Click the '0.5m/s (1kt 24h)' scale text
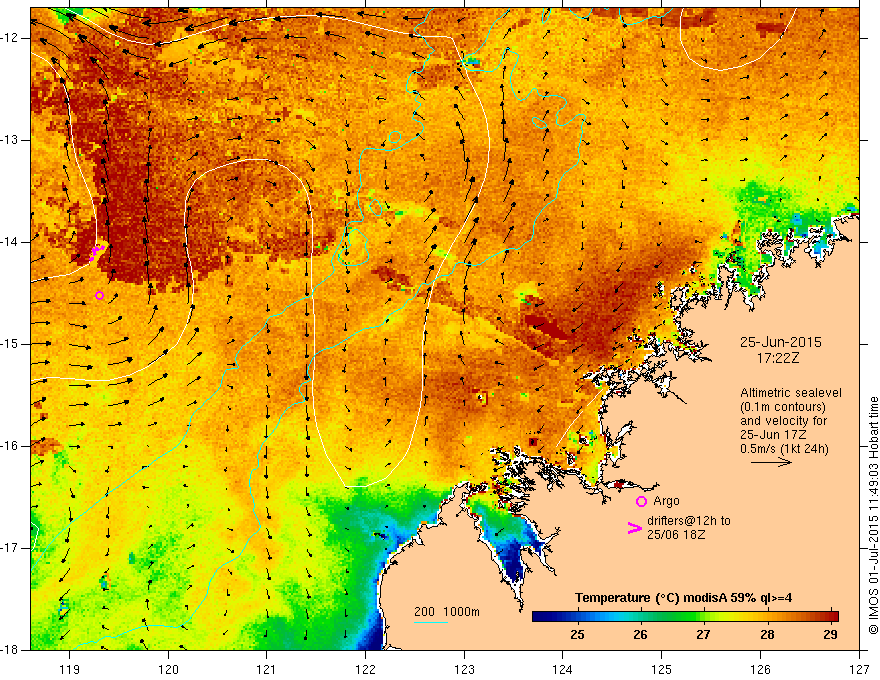Viewport: 880px width, 680px height. [784, 449]
